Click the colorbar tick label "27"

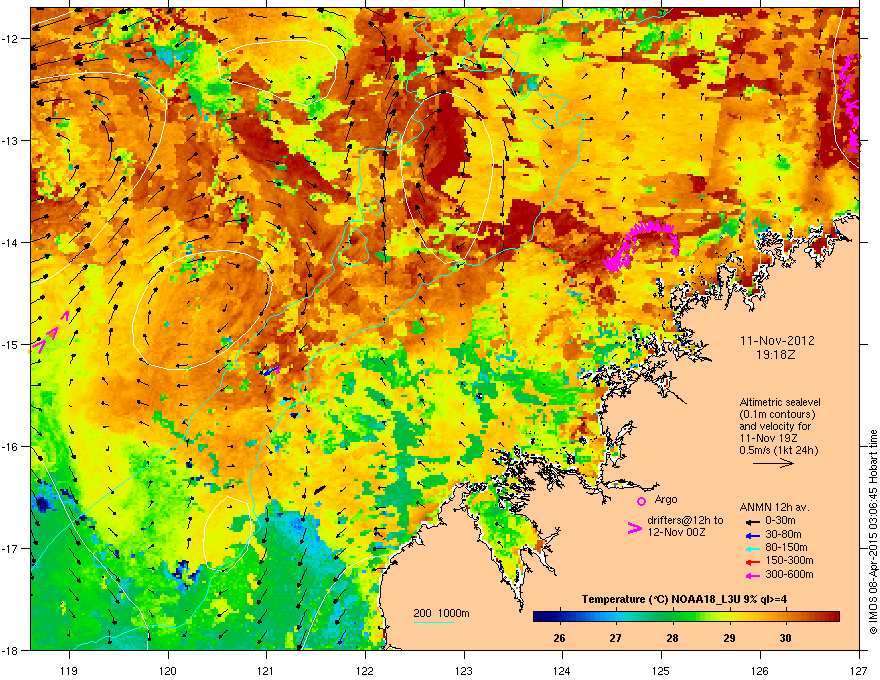click(x=616, y=638)
